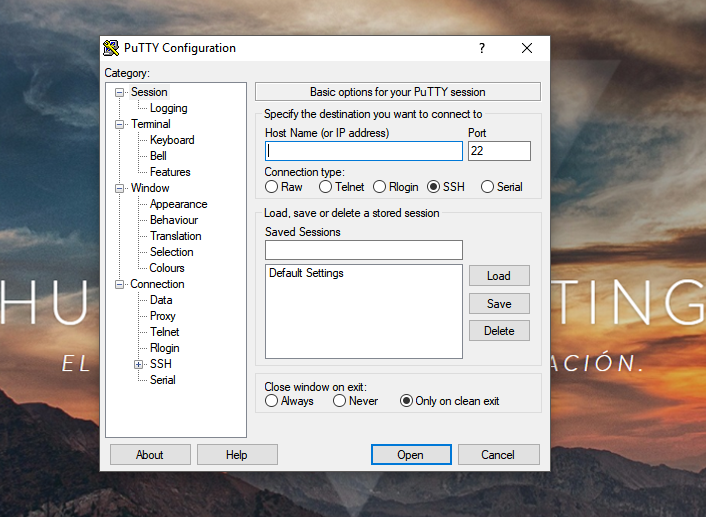This screenshot has height=517, width=706.
Task: Open the Connection category
Action: click(157, 284)
